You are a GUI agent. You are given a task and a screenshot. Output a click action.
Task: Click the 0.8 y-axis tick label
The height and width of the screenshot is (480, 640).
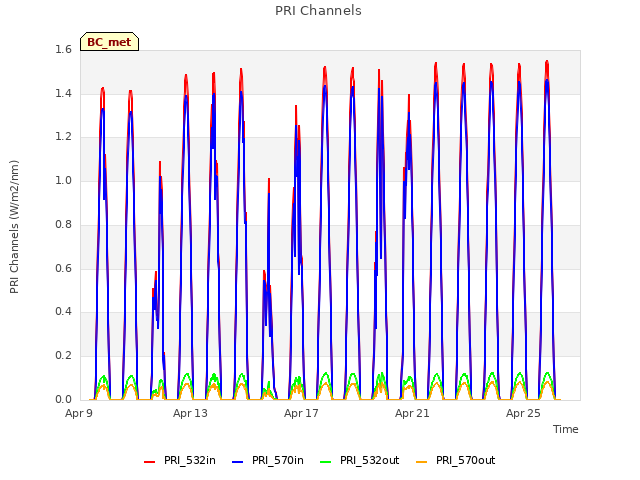63,224
